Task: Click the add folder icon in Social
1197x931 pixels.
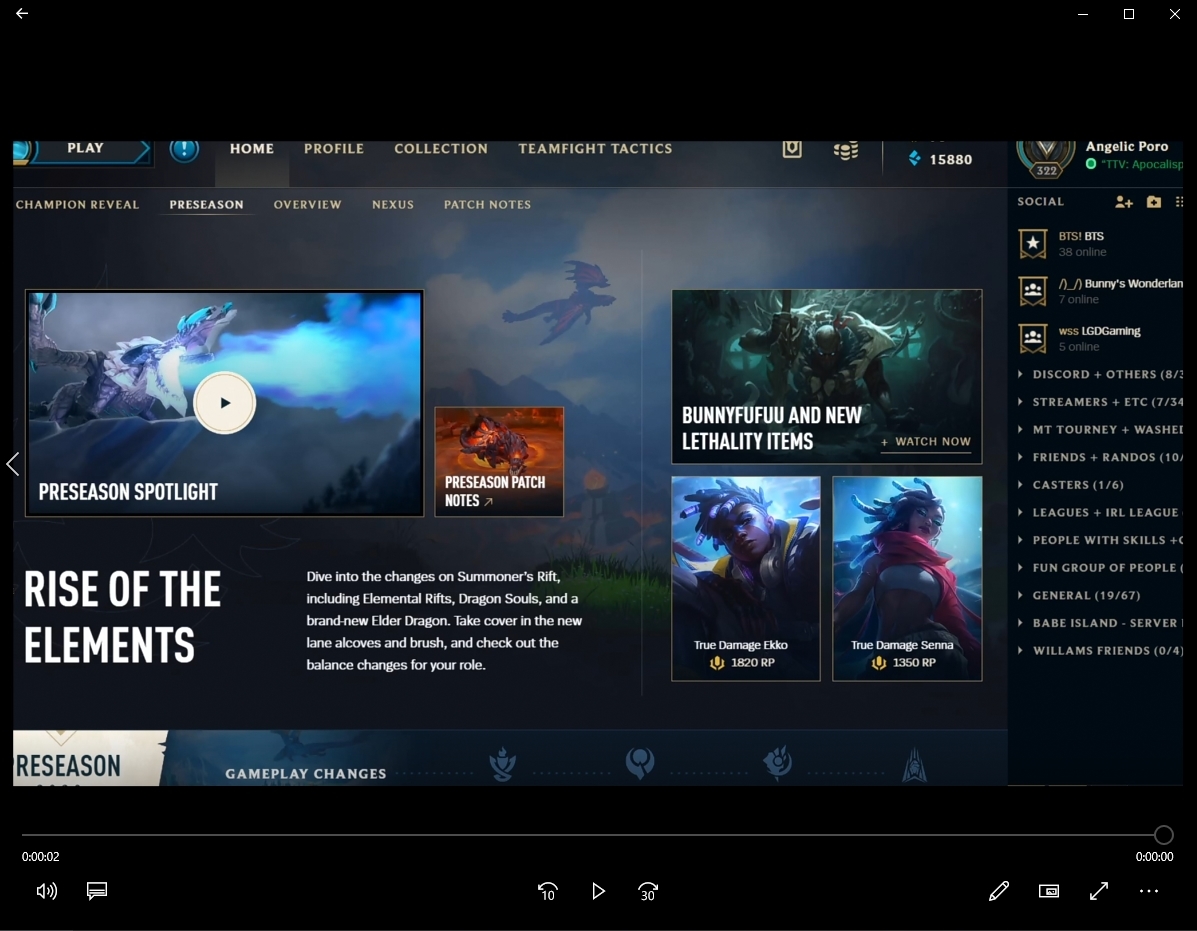Action: pyautogui.click(x=1153, y=202)
